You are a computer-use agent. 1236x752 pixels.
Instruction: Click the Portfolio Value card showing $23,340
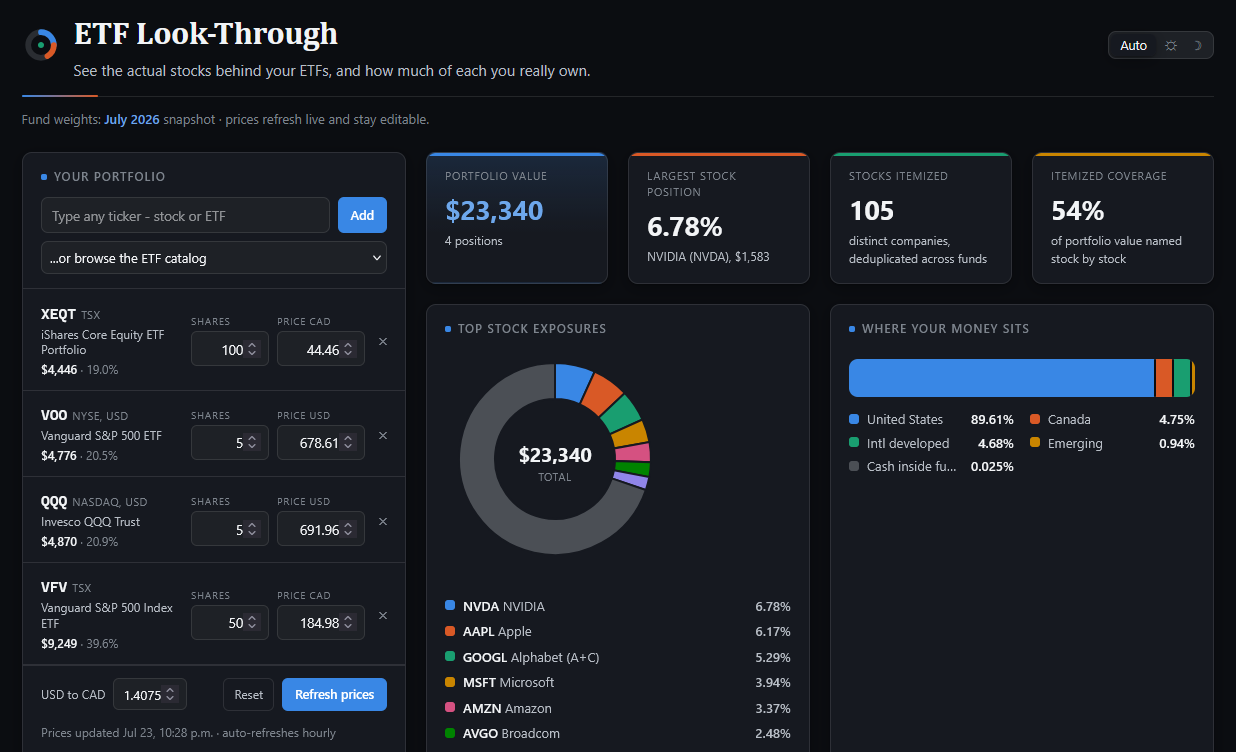point(517,218)
